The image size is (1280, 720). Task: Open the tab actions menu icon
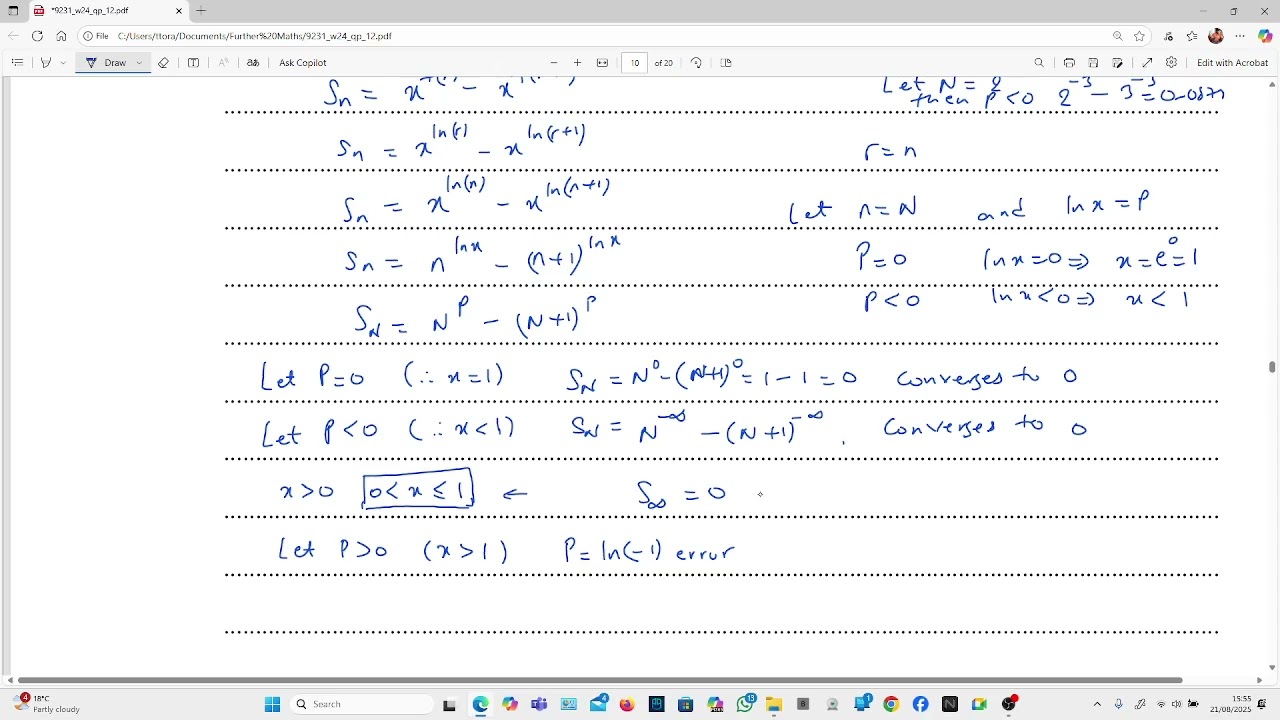[x=13, y=11]
